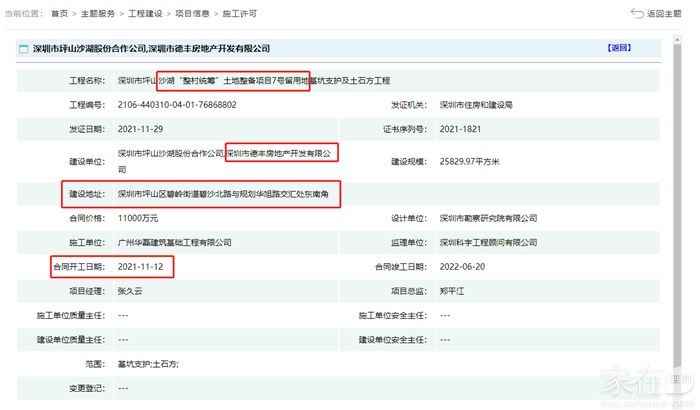Screen dimensions: 700x410
Task: Click the contract price 11000万元
Action: pyautogui.click(x=139, y=218)
